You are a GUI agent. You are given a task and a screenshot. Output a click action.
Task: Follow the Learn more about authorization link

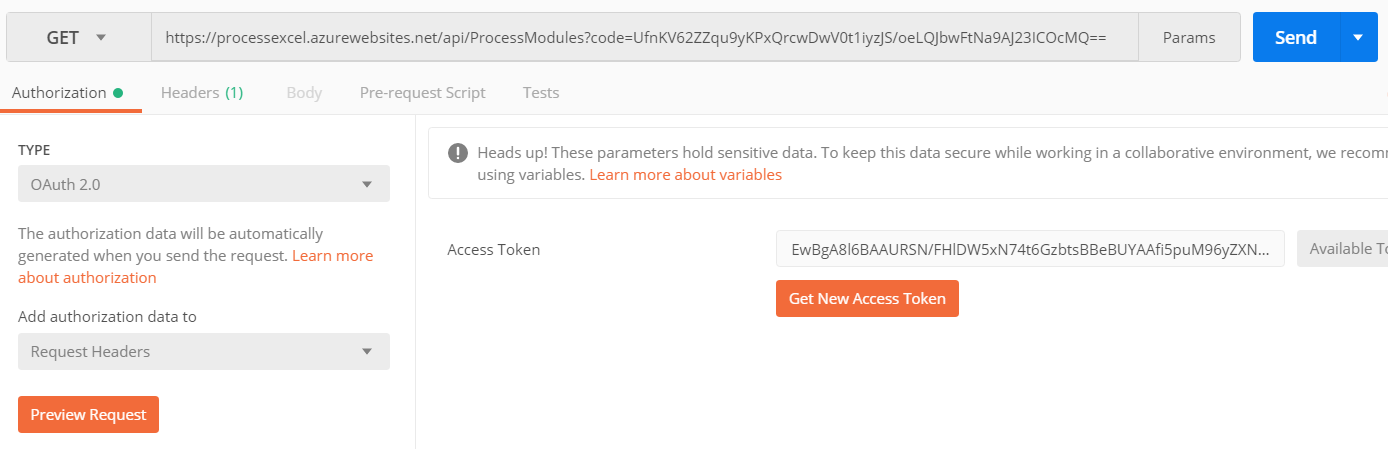(x=195, y=267)
